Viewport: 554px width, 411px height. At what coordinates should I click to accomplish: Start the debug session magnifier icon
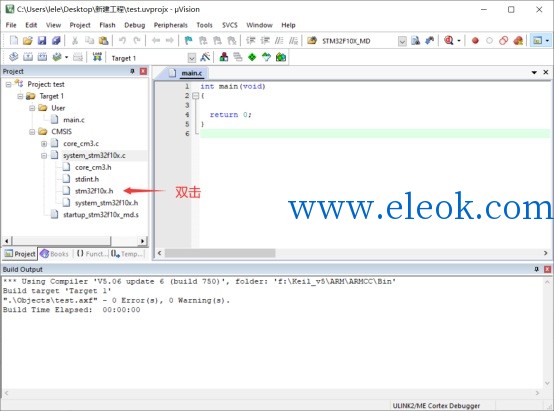(449, 41)
